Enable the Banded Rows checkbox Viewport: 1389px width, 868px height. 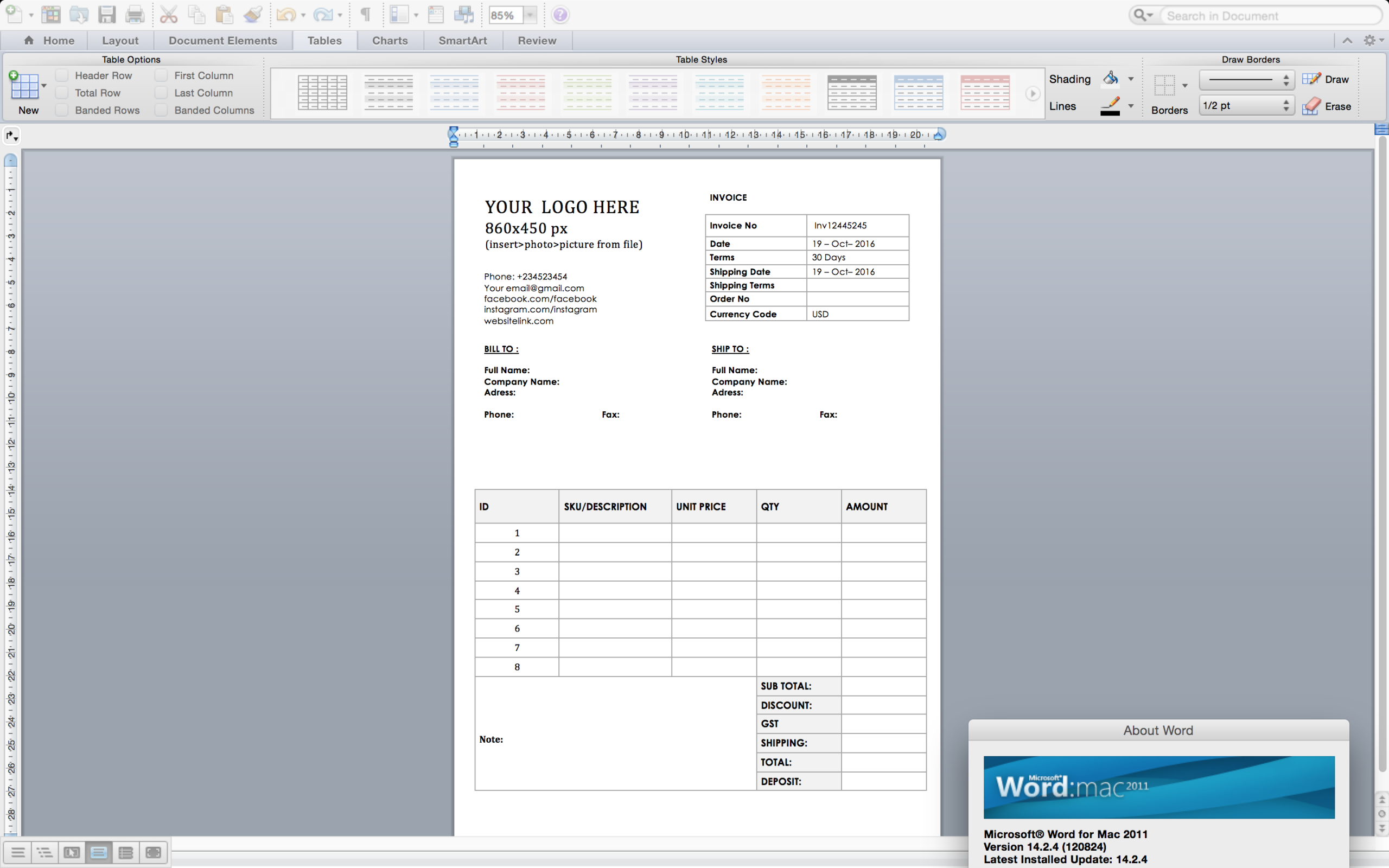pos(62,110)
